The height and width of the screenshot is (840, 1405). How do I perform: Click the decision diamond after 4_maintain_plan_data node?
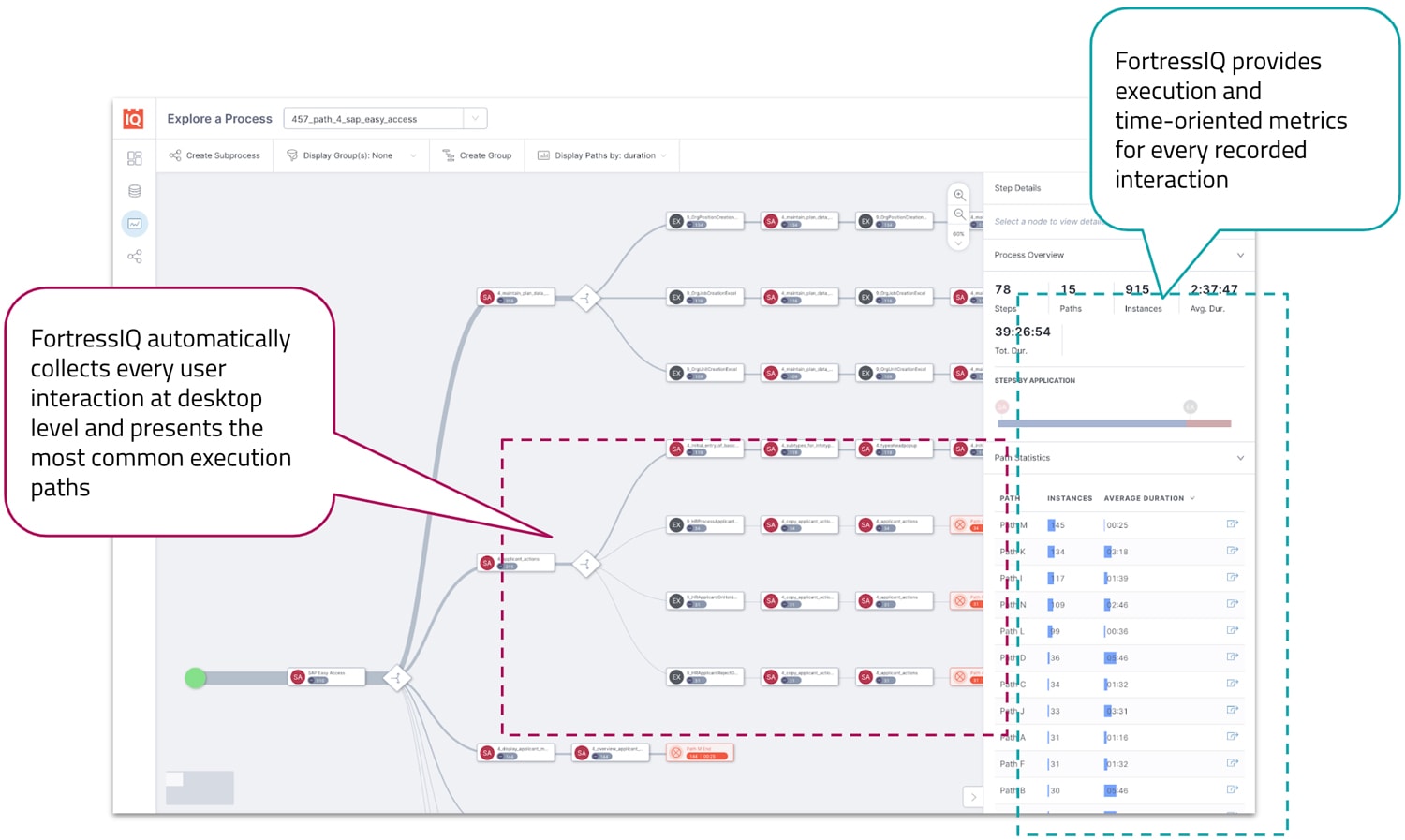[586, 299]
